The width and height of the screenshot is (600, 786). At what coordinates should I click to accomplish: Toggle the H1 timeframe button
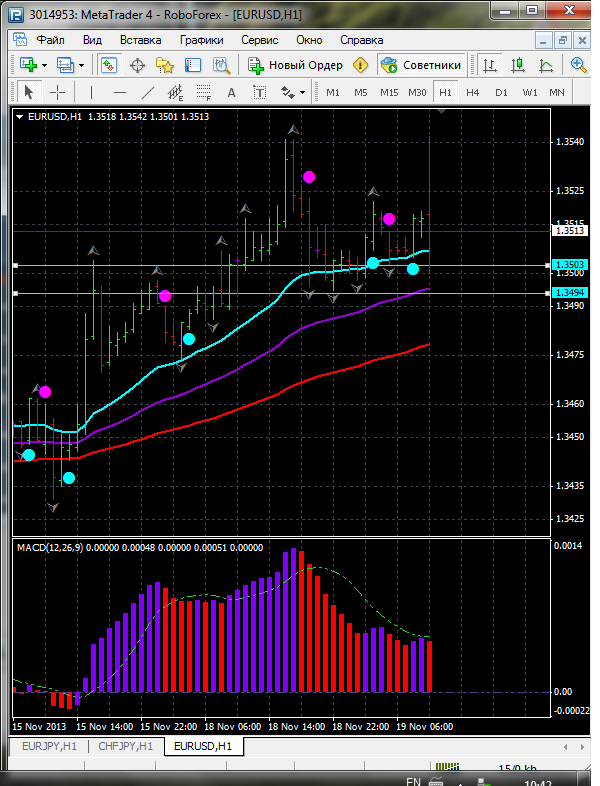445,93
